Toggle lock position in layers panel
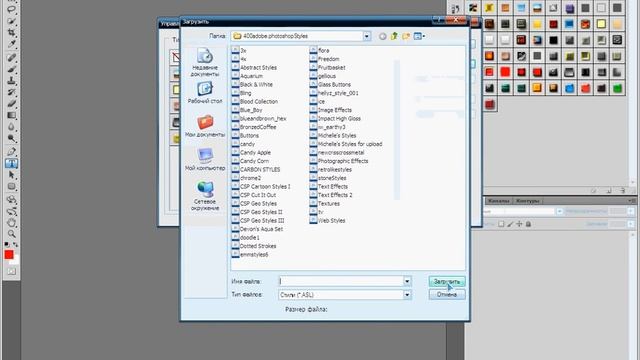The width and height of the screenshot is (640, 360). [x=519, y=224]
